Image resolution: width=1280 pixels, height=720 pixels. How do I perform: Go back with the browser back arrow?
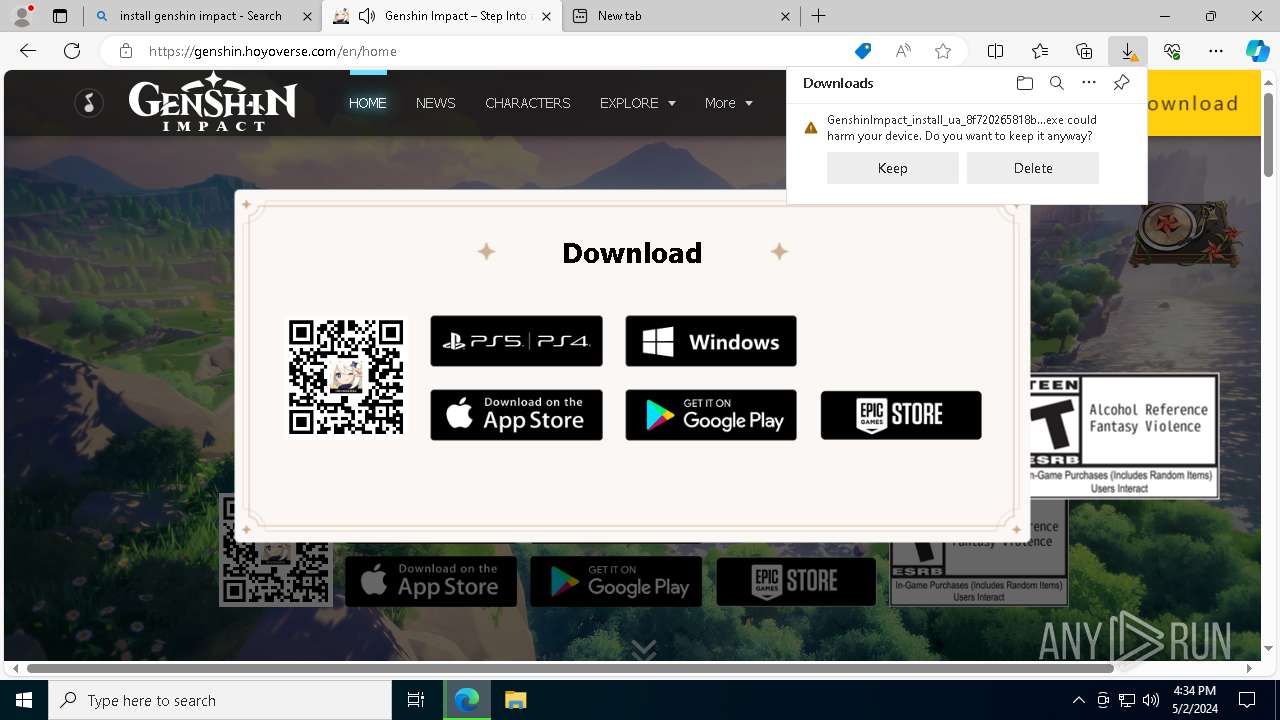click(x=28, y=51)
